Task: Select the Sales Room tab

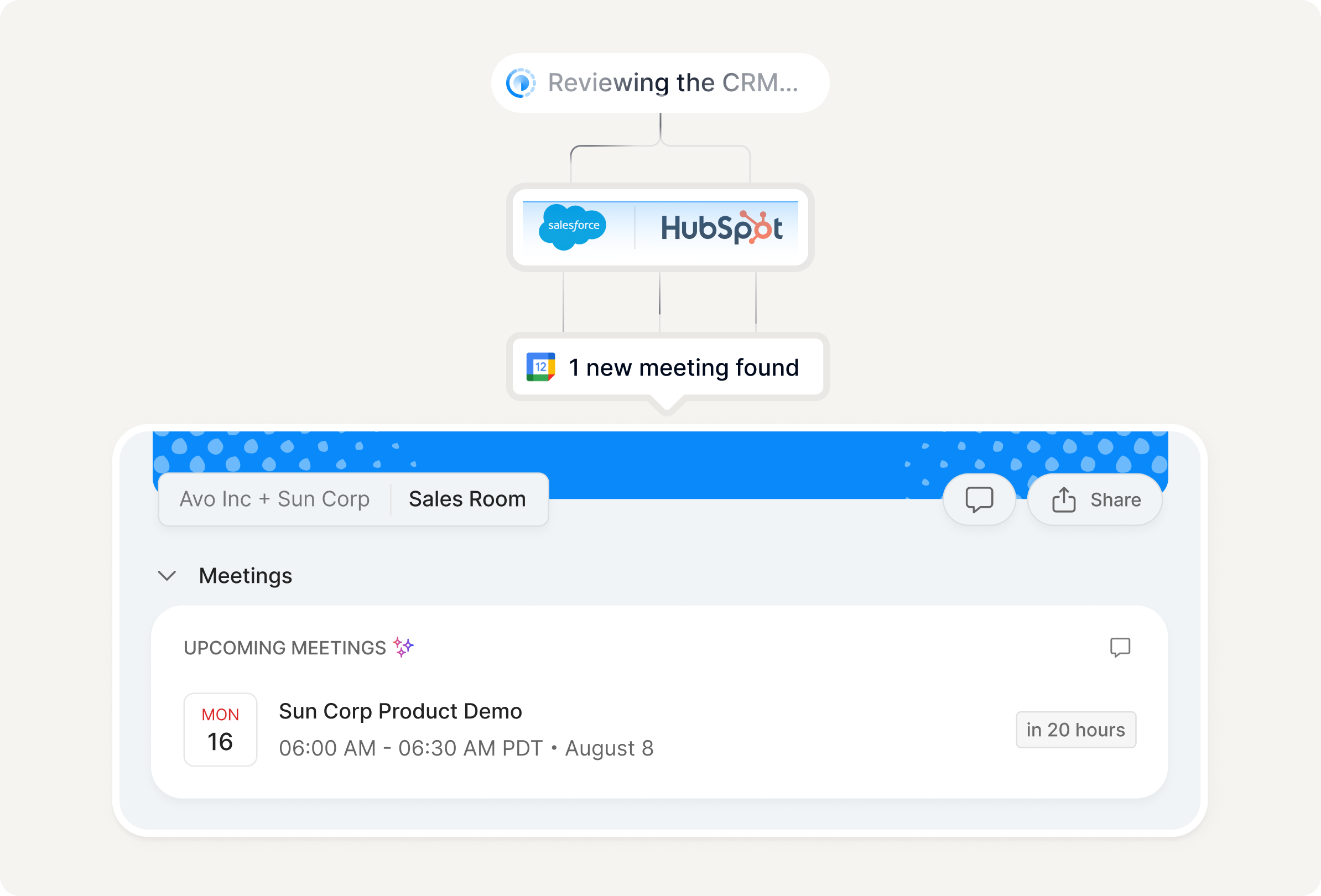Action: (x=467, y=499)
